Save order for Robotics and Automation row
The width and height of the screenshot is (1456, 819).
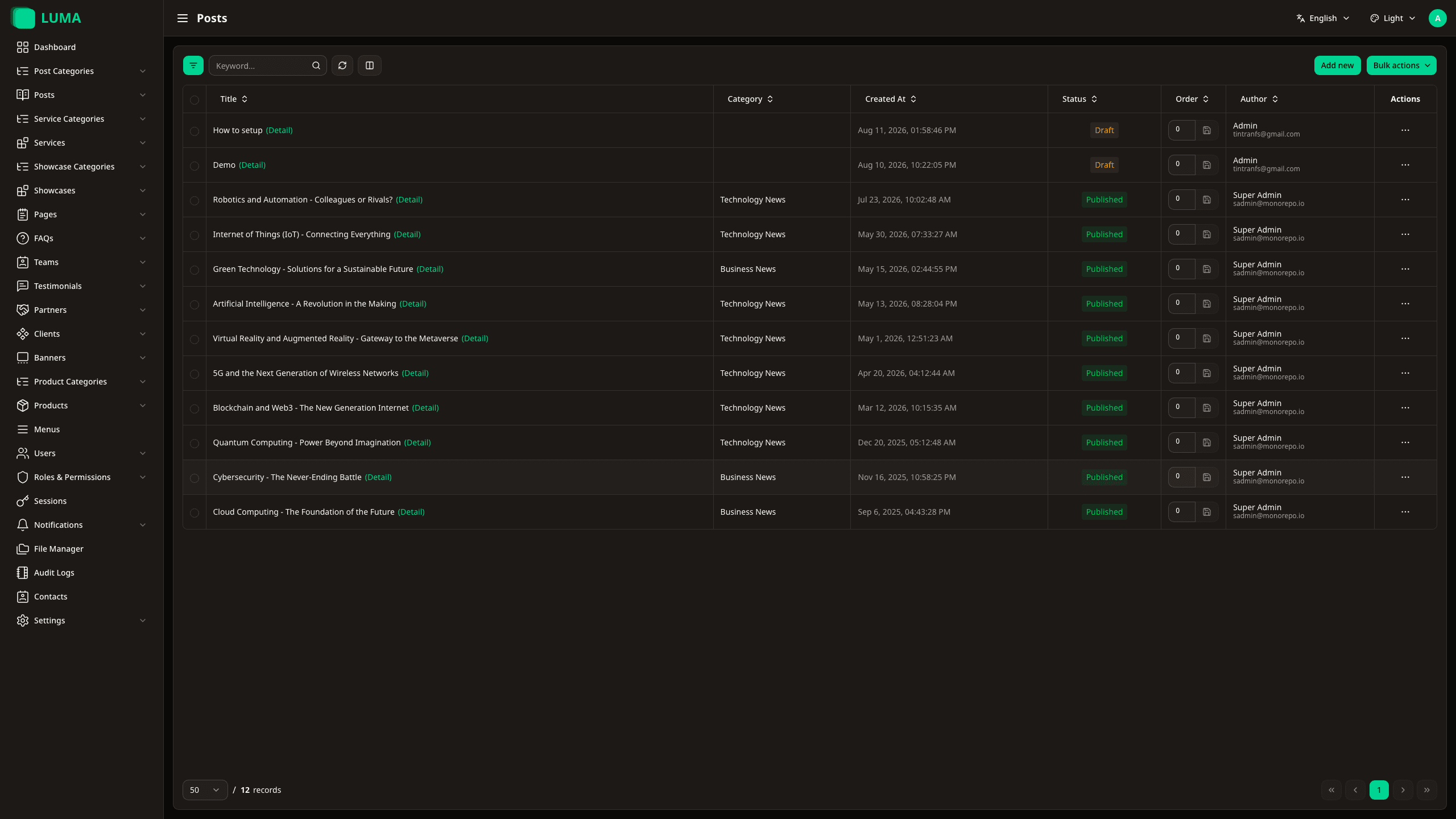1207,200
